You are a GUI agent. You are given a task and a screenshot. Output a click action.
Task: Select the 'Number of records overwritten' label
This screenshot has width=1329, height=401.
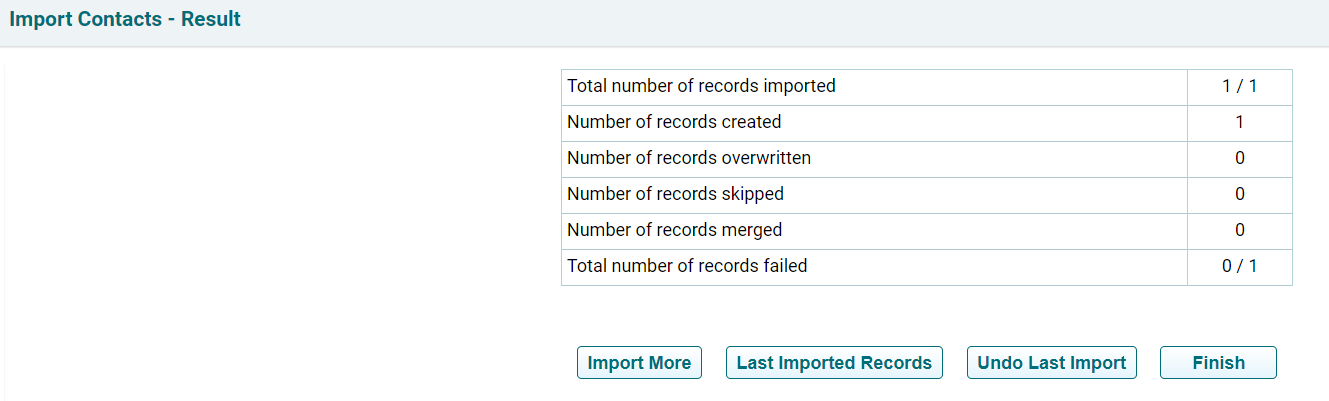(x=689, y=158)
